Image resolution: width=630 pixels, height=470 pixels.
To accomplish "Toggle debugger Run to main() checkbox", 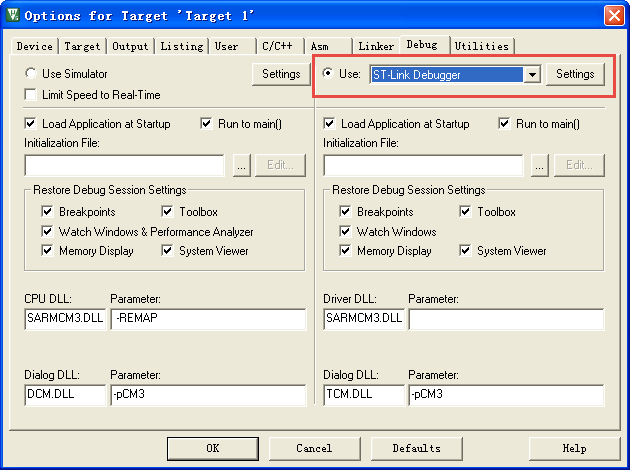I will (504, 123).
